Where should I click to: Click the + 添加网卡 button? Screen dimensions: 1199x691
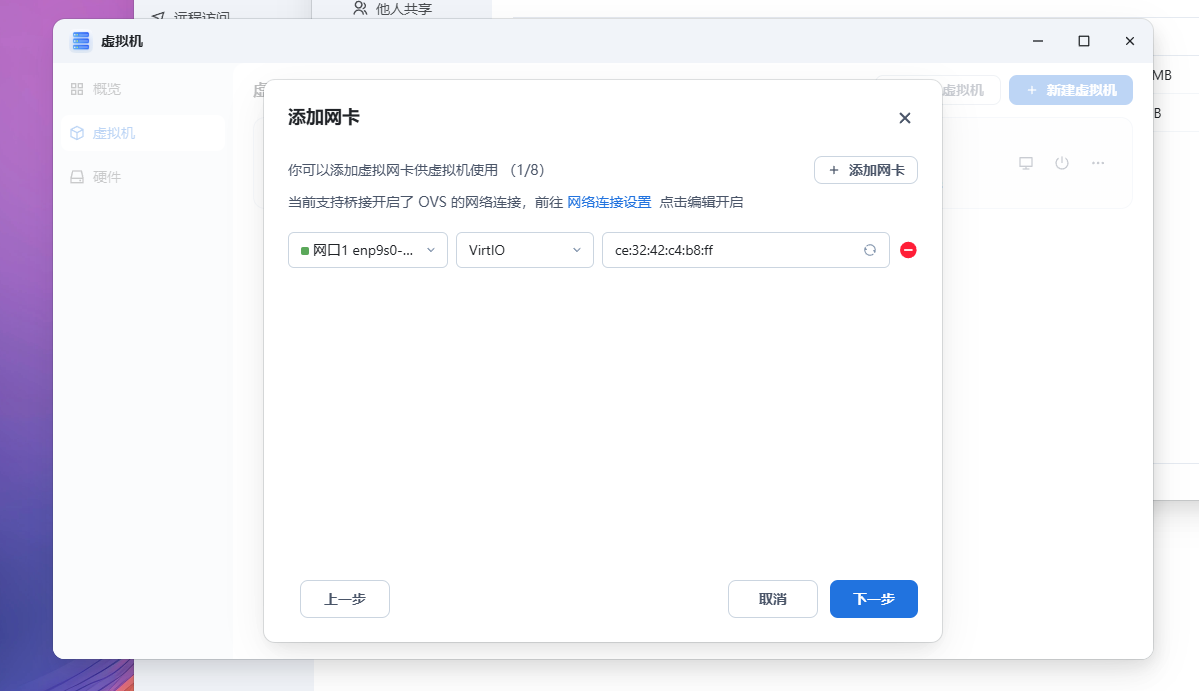point(865,170)
